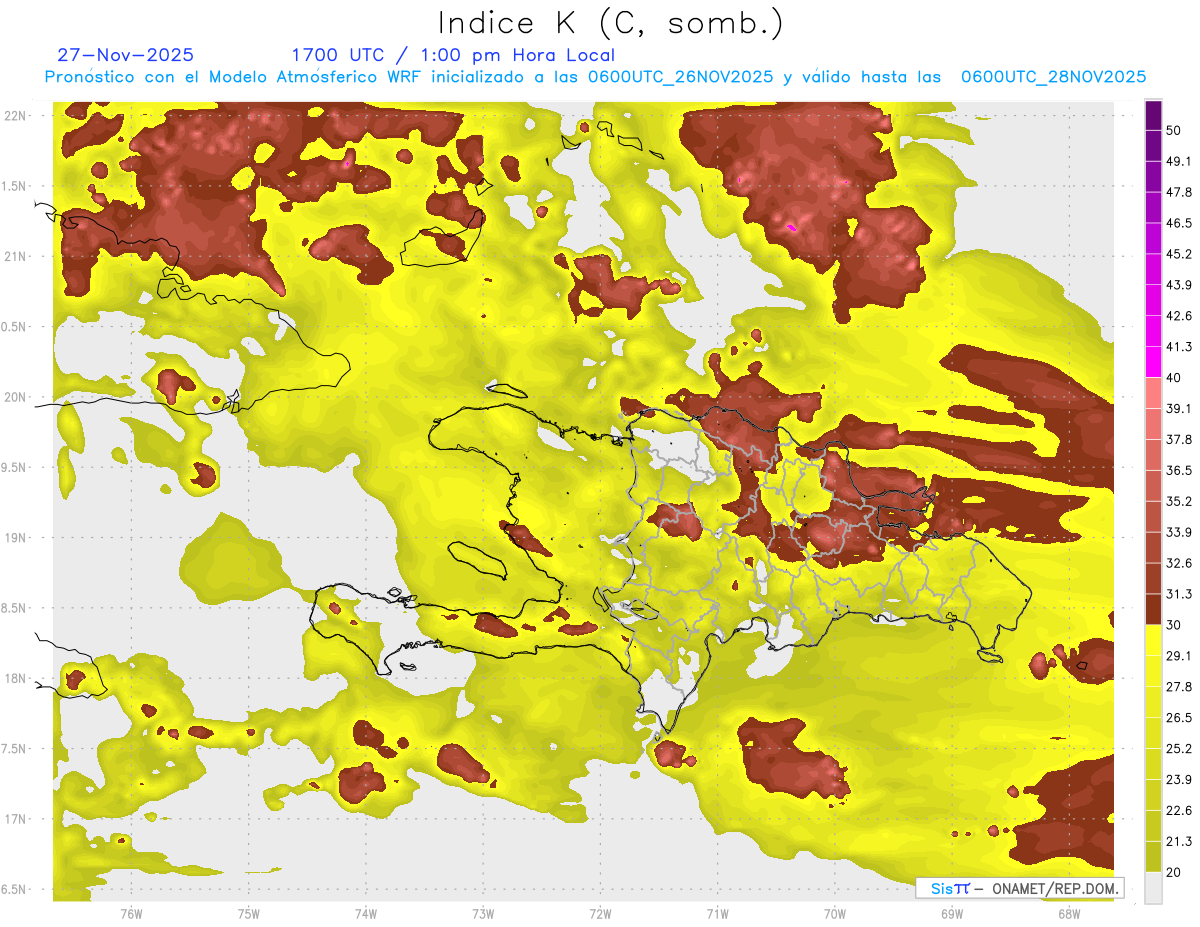Click the "71W" longitude axis label
Image resolution: width=1200 pixels, height=927 pixels.
(x=717, y=913)
